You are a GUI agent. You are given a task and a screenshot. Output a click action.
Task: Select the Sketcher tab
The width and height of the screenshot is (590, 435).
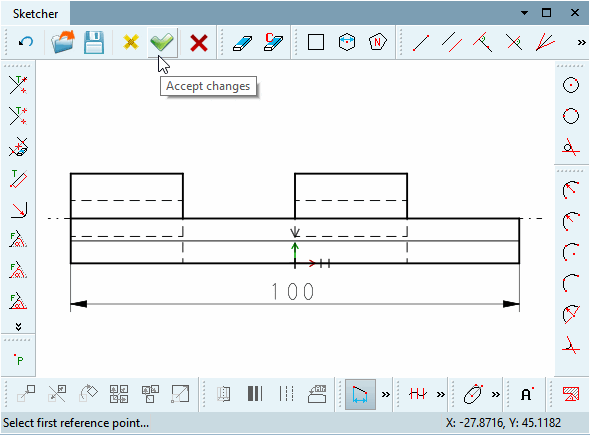pos(35,14)
